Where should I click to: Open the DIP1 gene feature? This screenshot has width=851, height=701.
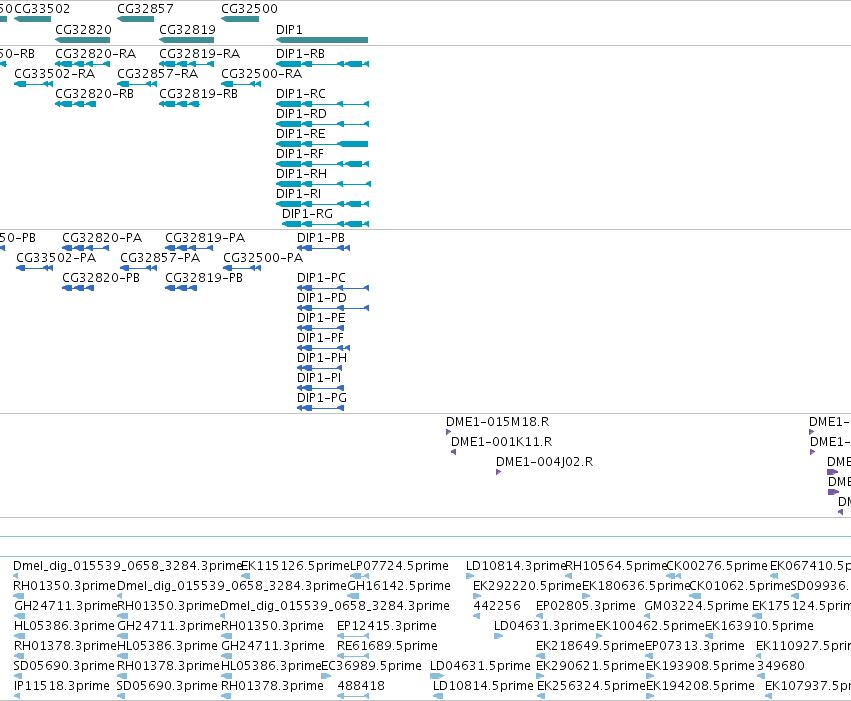point(322,40)
